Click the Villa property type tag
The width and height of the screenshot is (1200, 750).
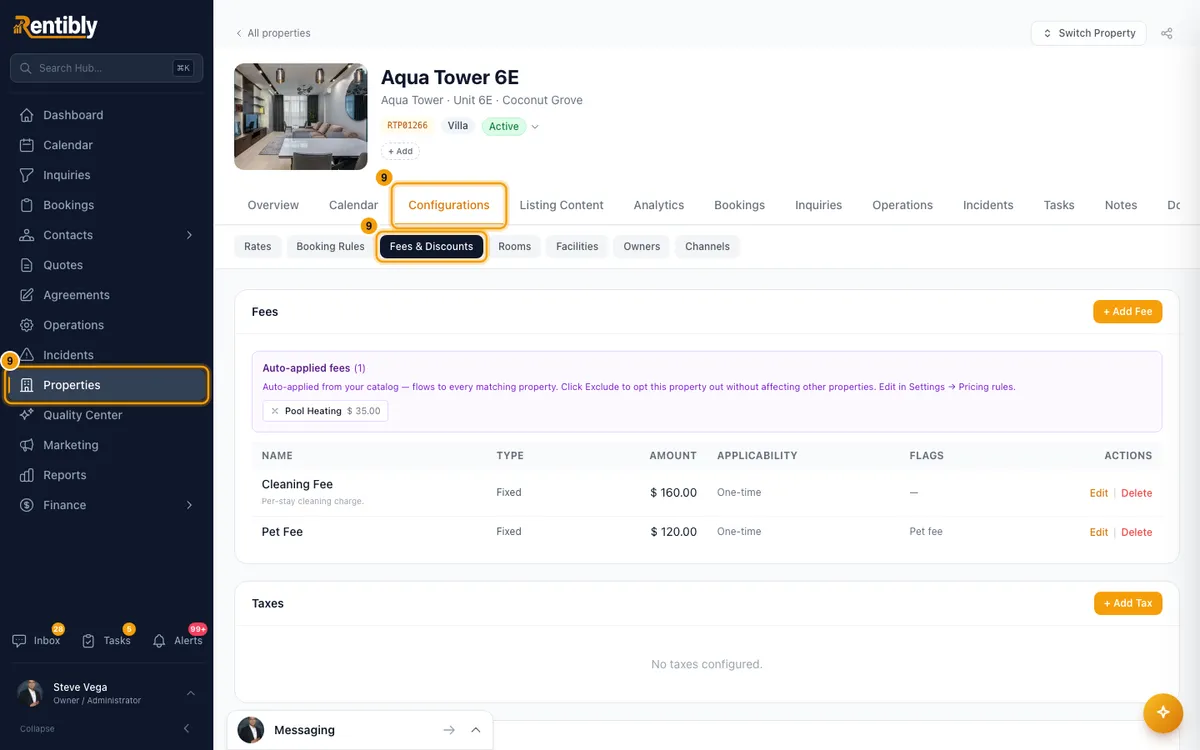(x=458, y=126)
